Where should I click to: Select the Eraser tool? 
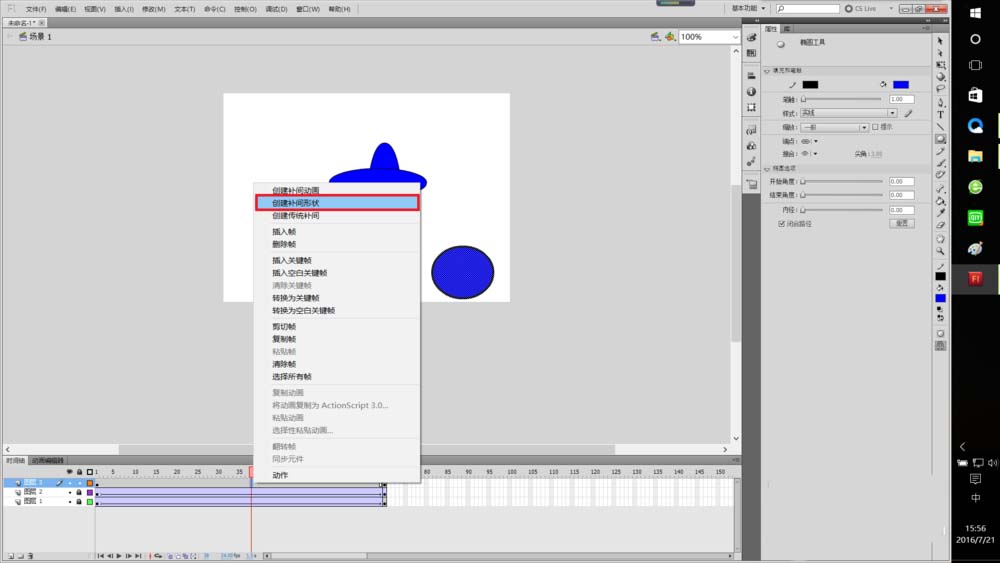pos(940,225)
